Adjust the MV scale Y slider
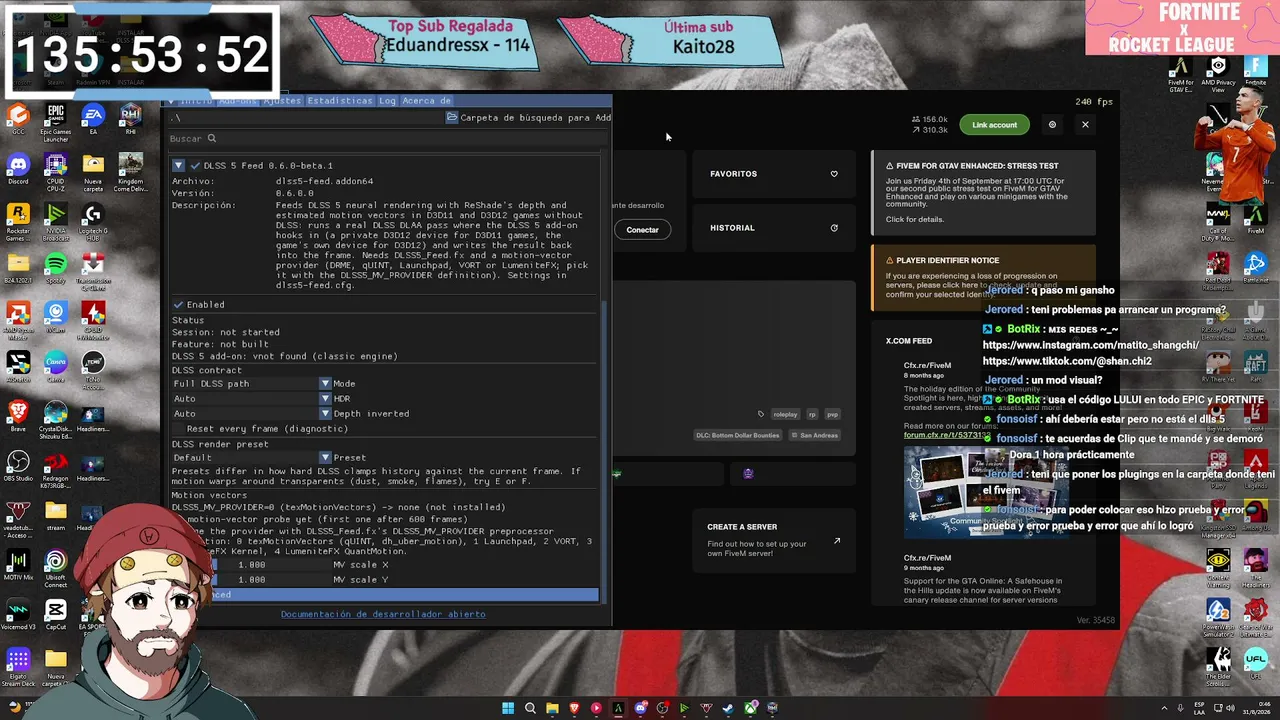The height and width of the screenshot is (720, 1280). click(250, 580)
